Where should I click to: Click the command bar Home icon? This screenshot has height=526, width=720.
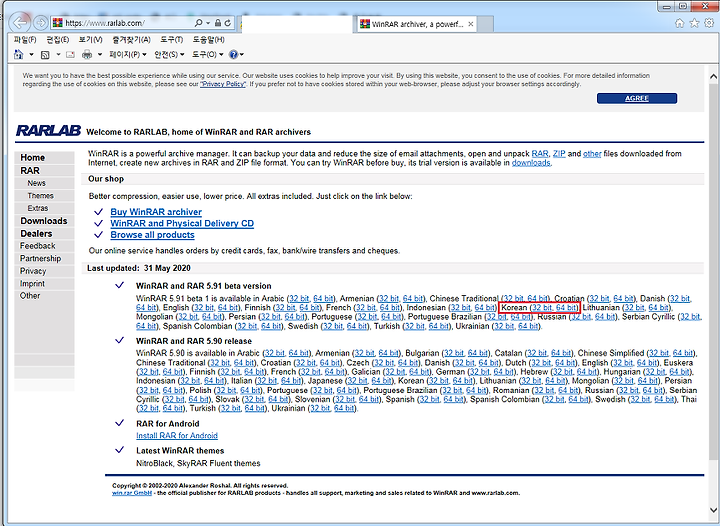19,55
